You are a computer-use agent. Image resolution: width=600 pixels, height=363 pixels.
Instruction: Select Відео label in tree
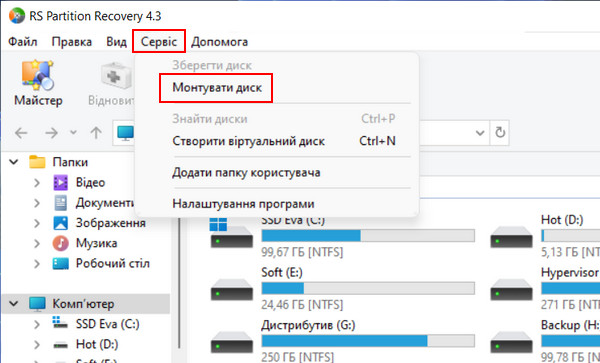90,182
